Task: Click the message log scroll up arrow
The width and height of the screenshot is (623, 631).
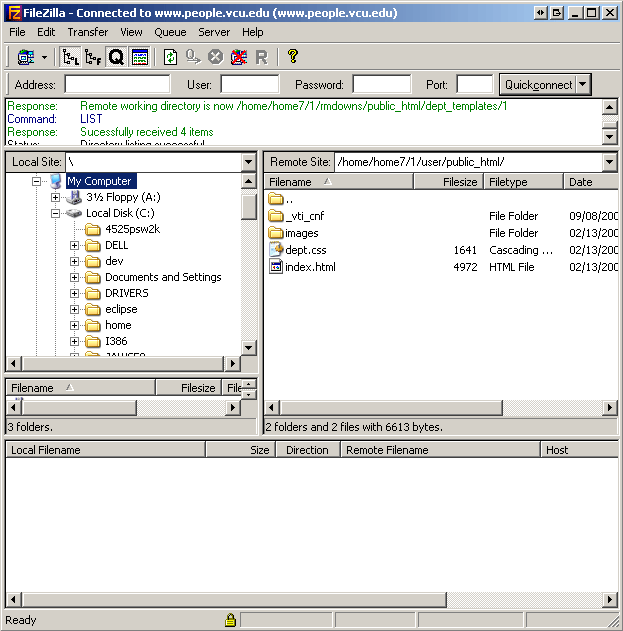Action: (x=610, y=107)
